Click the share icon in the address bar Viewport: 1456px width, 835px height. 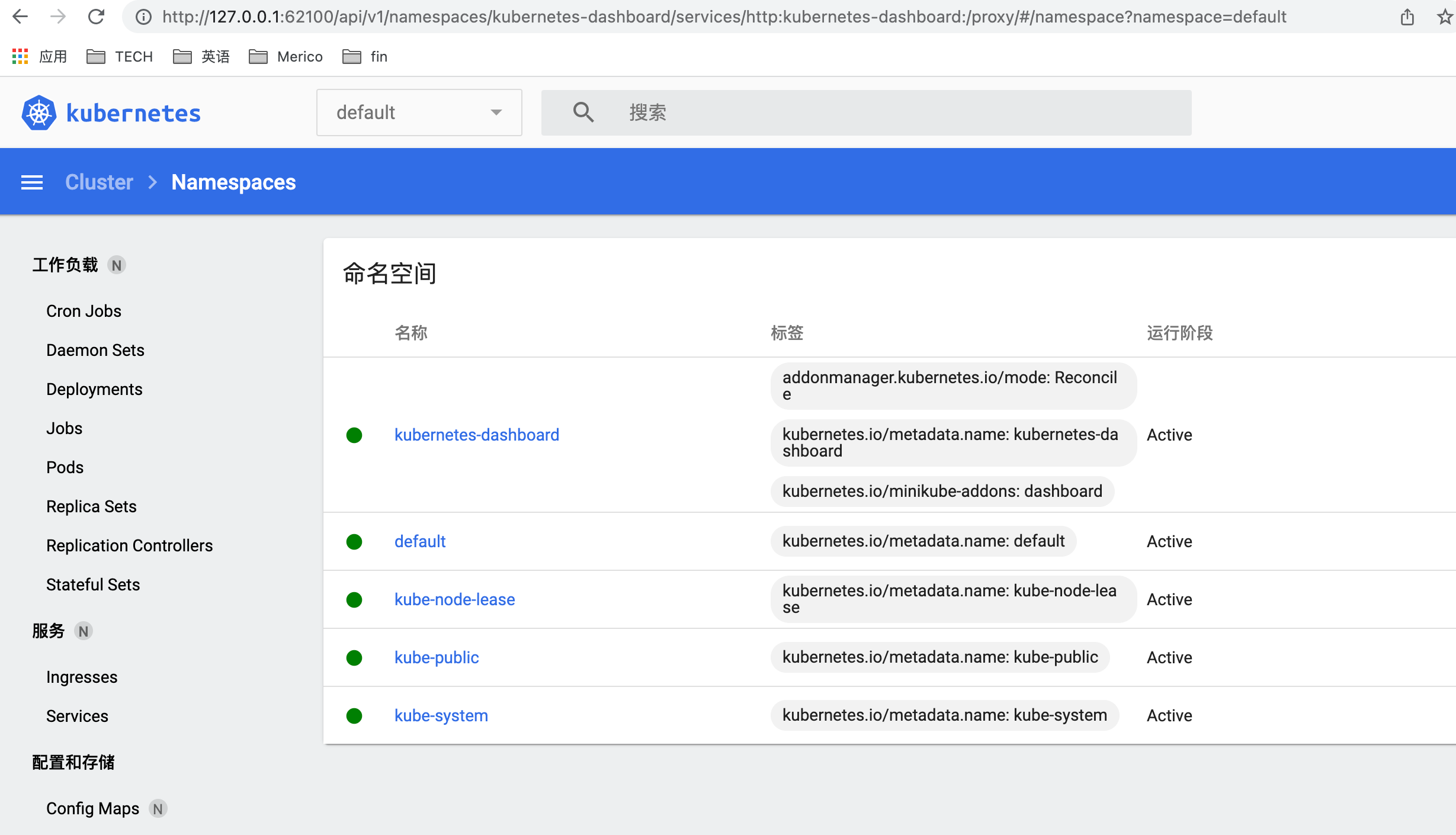click(x=1407, y=17)
